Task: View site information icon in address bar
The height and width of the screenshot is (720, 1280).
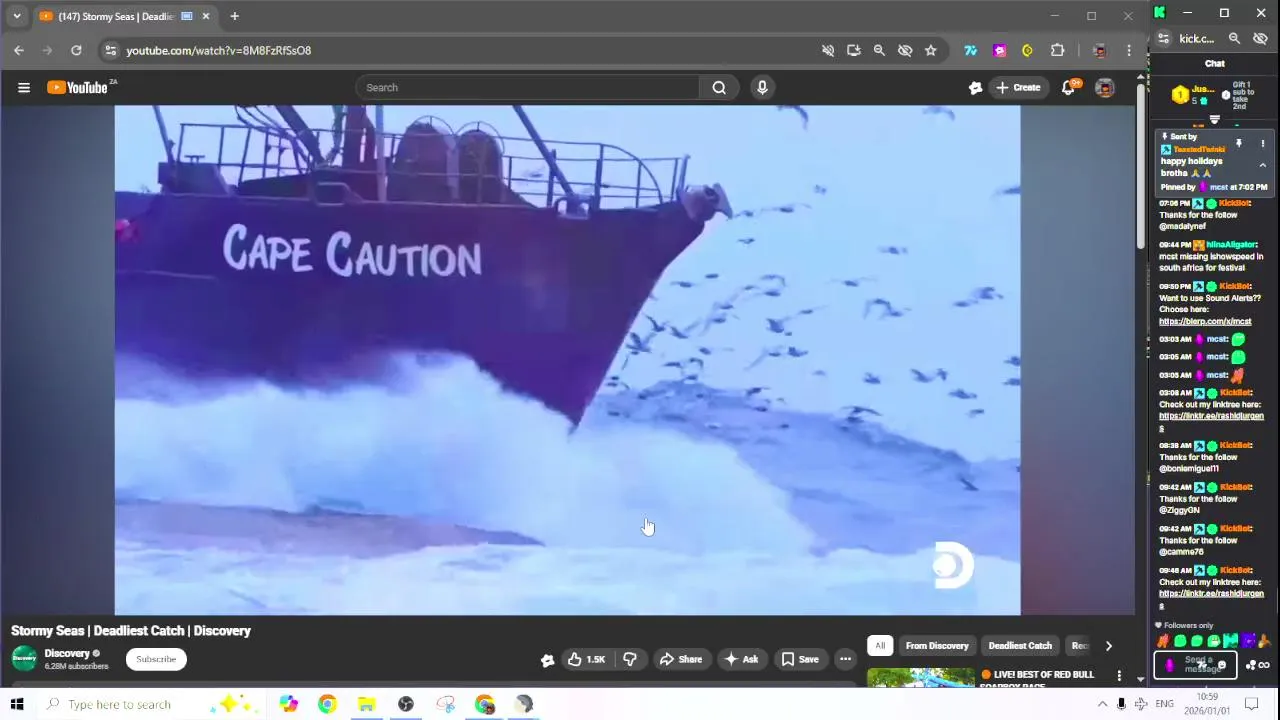Action: point(111,50)
